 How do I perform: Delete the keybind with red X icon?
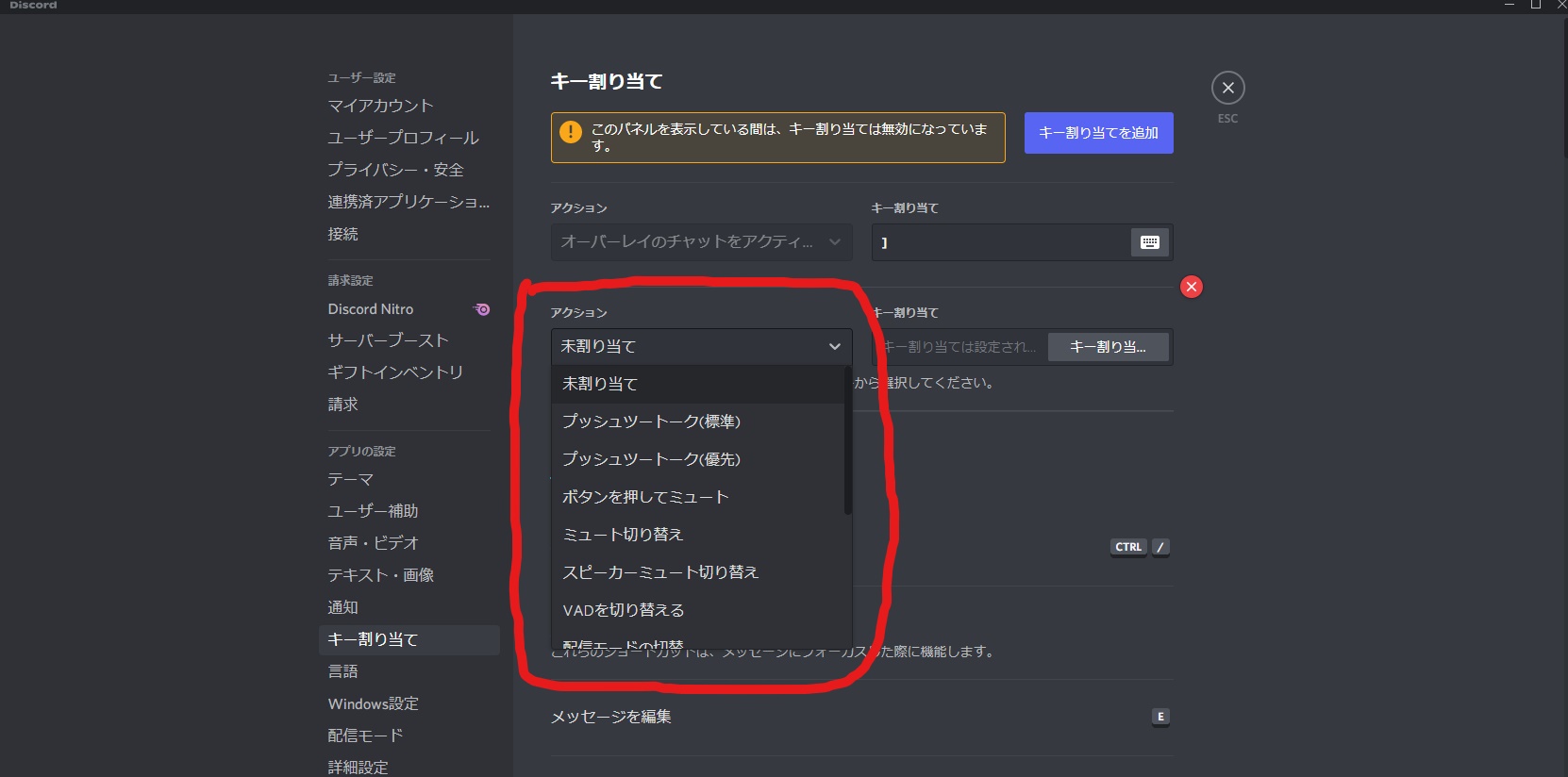click(1191, 287)
